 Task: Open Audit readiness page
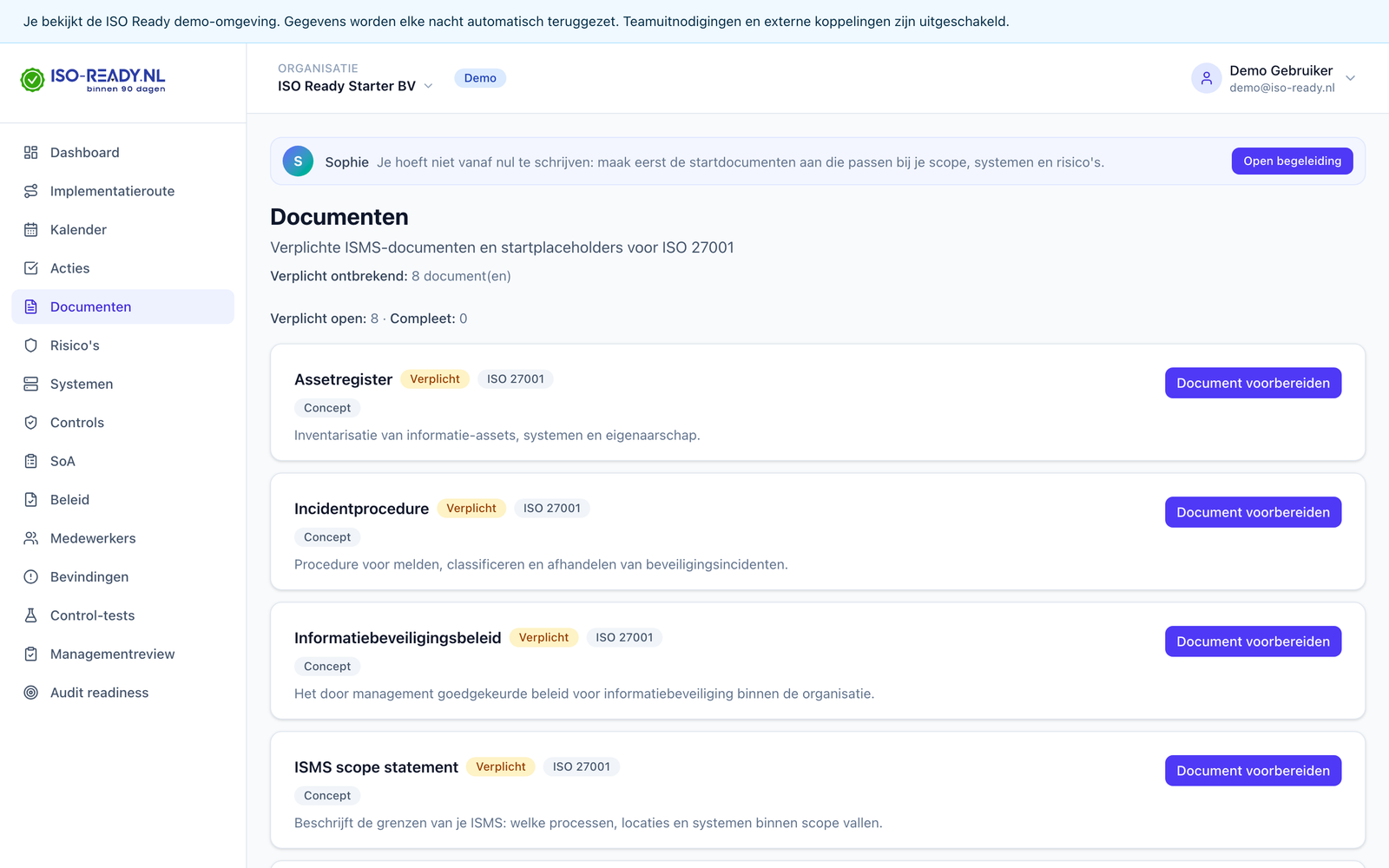pos(122,693)
